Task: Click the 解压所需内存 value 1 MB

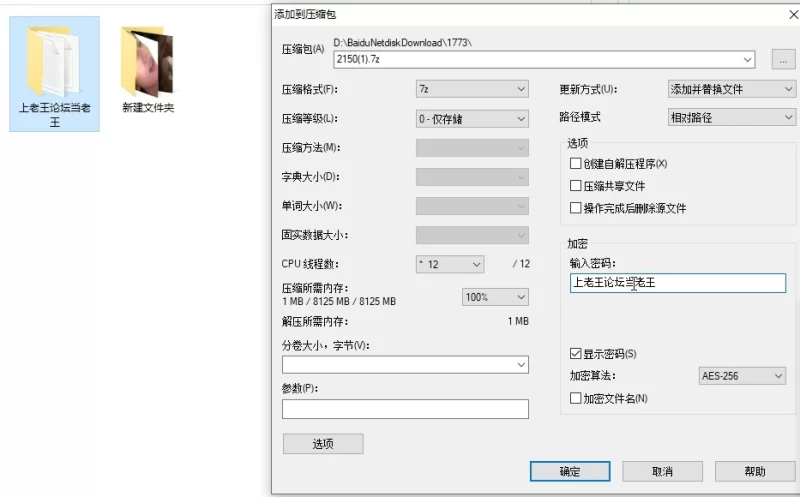Action: coord(518,321)
